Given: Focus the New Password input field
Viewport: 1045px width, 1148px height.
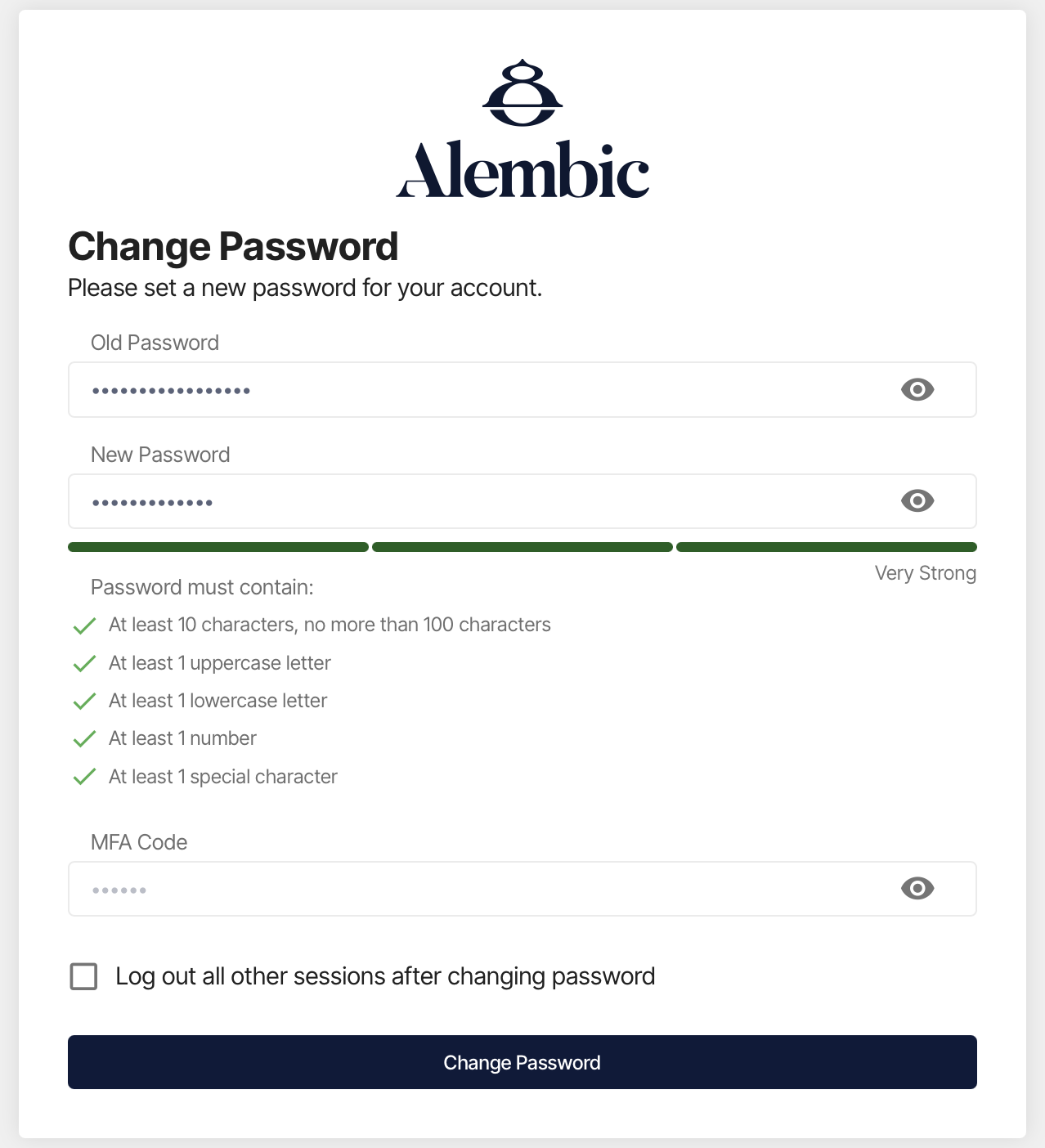Looking at the screenshot, I should (x=522, y=501).
